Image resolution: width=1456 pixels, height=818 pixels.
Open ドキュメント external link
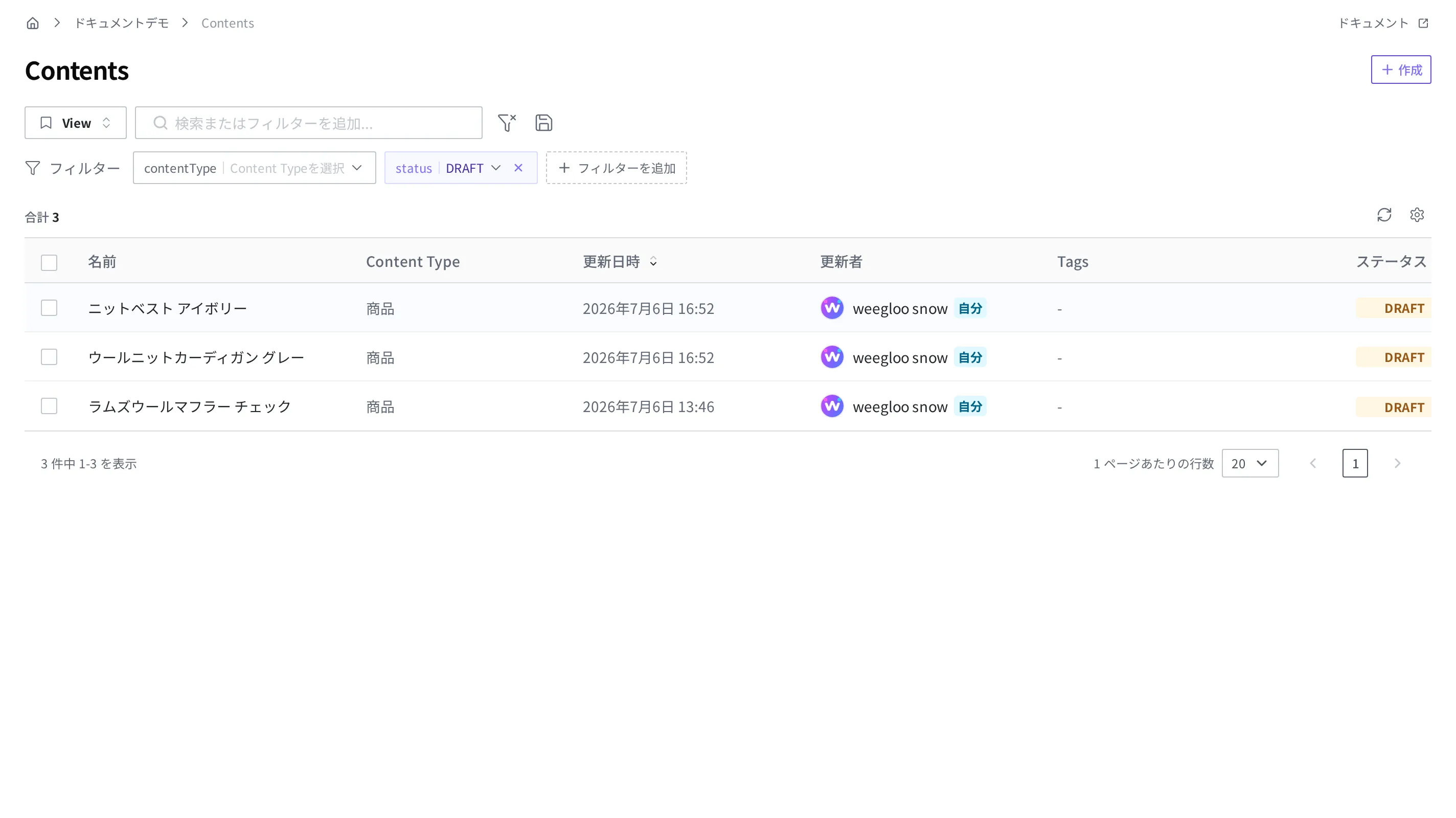coord(1382,23)
